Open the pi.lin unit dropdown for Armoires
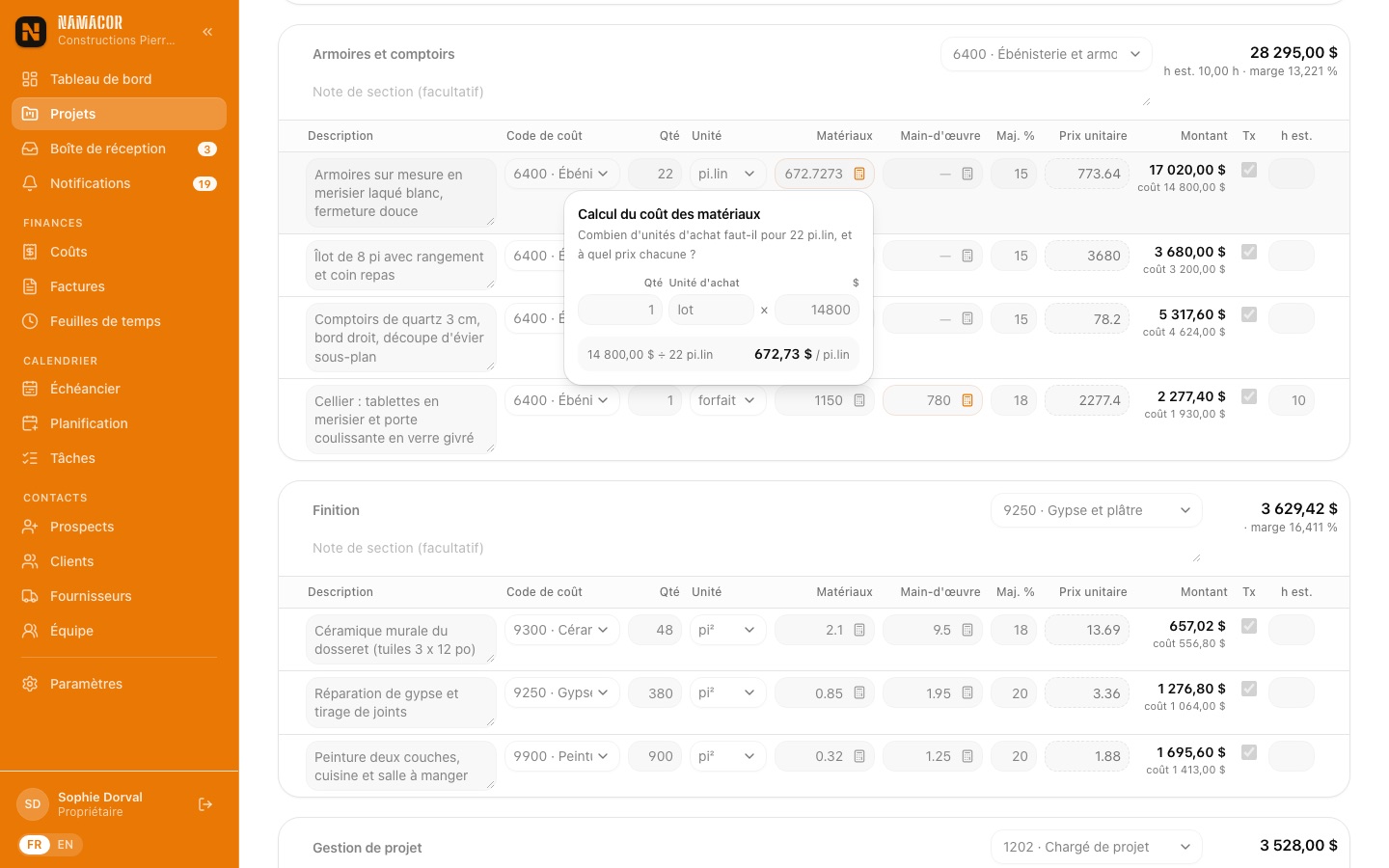This screenshot has height=868, width=1389. click(728, 174)
